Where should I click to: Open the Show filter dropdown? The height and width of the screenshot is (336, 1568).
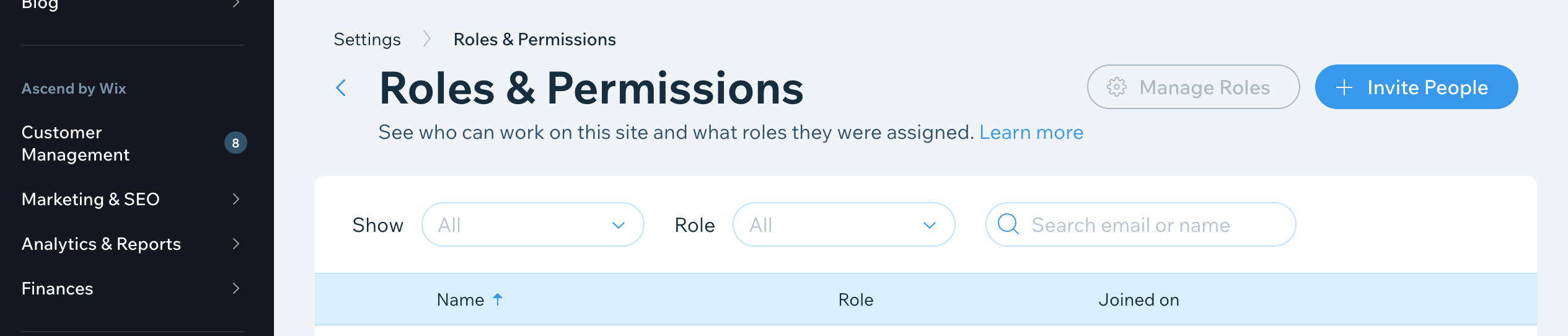532,224
